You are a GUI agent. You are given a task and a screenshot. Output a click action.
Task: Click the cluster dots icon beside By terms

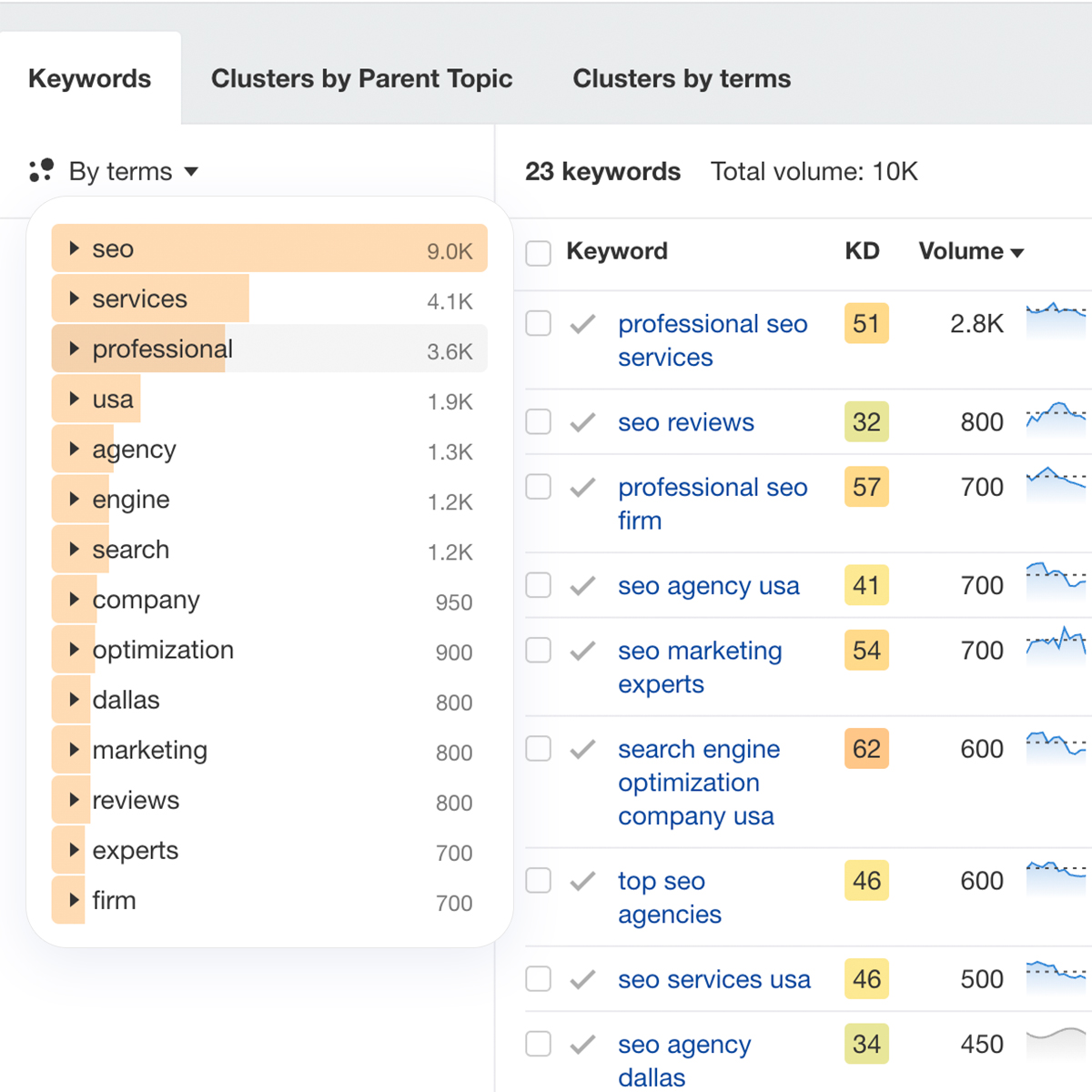(41, 170)
